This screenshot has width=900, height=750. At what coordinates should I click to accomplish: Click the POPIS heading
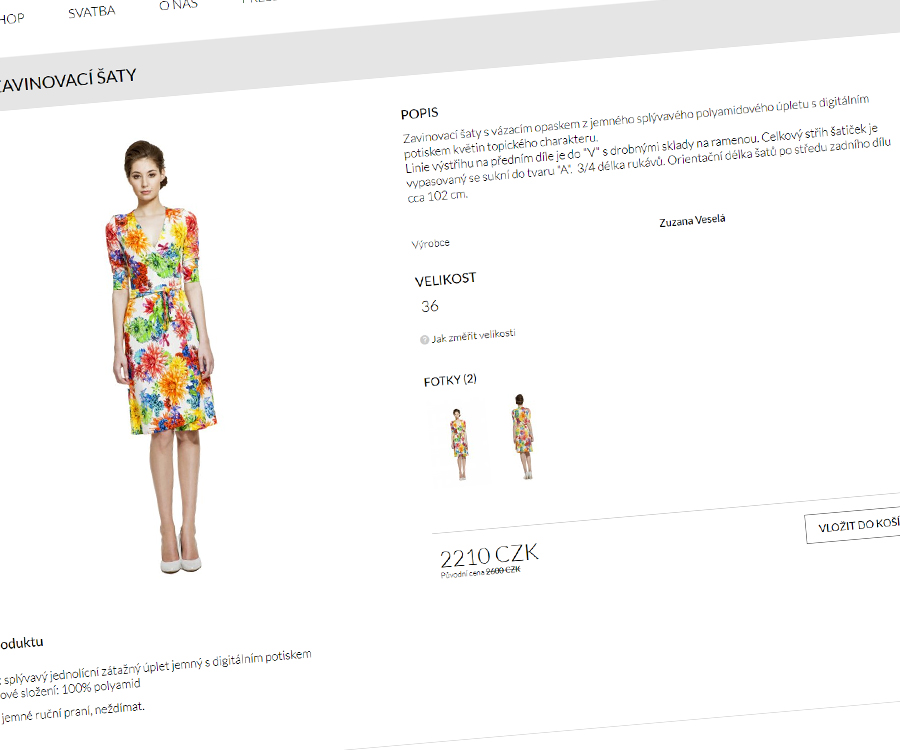(420, 113)
